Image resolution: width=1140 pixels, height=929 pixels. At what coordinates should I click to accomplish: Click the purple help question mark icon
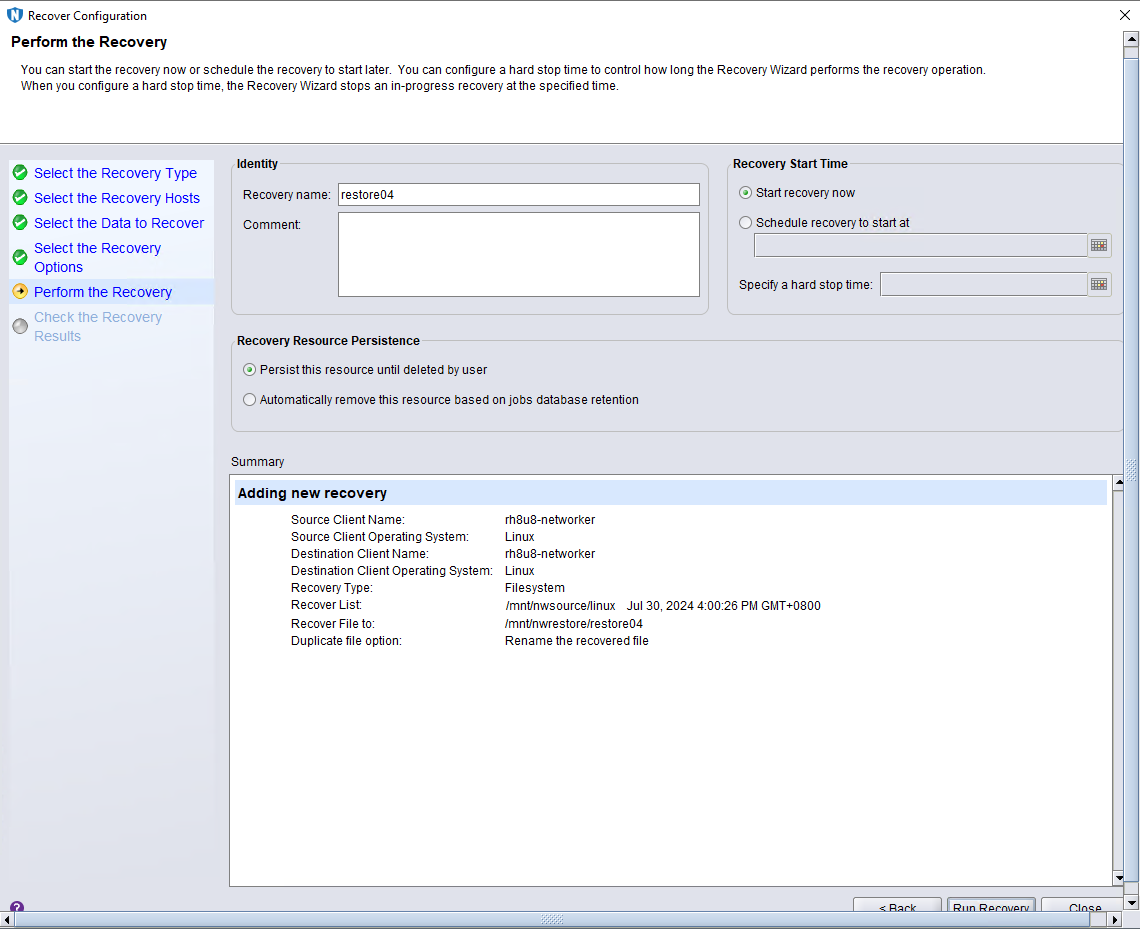pyautogui.click(x=17, y=906)
